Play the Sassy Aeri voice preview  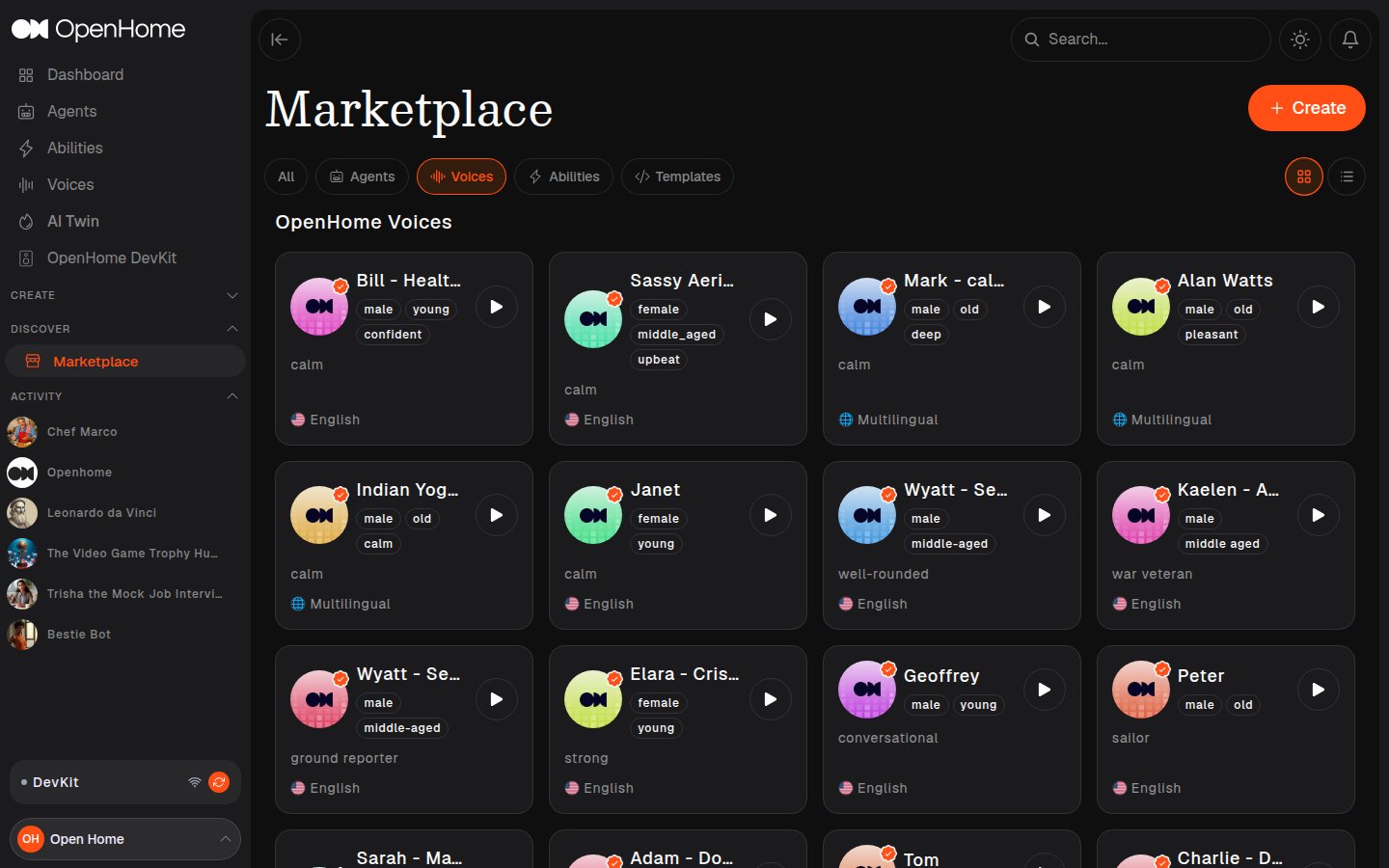771,319
